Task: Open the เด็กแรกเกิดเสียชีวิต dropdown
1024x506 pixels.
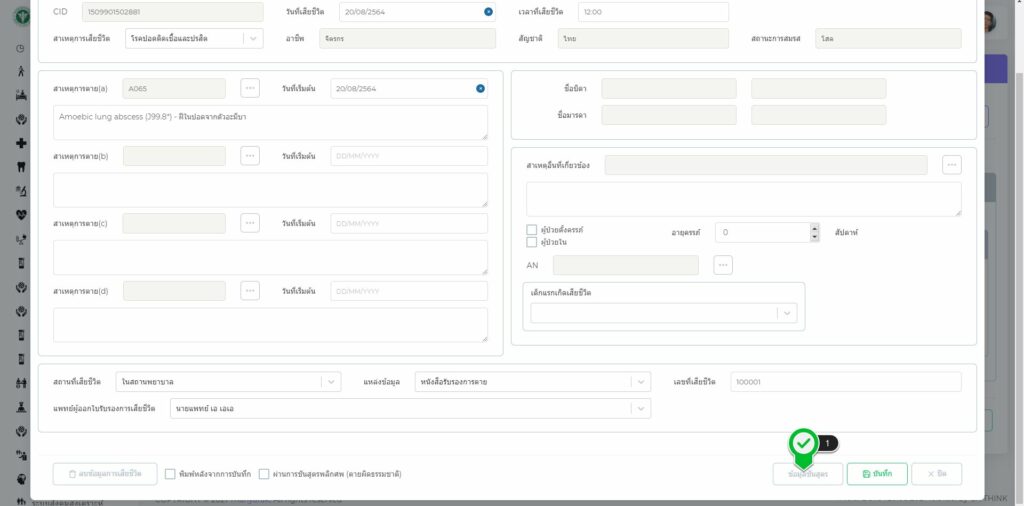Action: point(787,313)
